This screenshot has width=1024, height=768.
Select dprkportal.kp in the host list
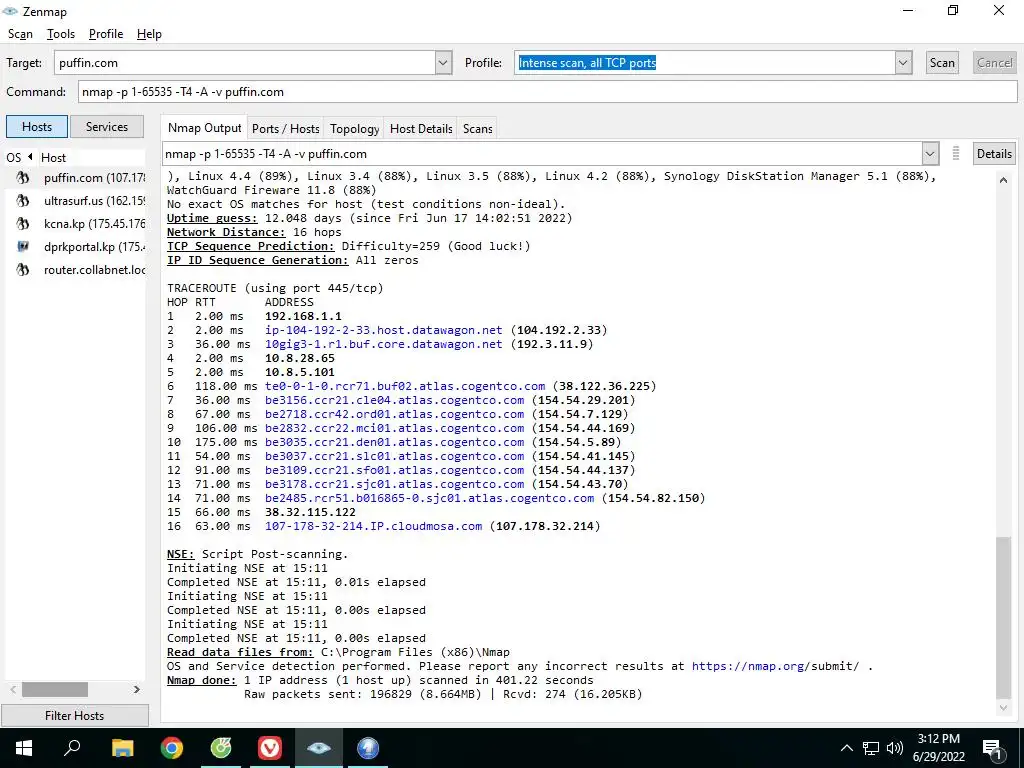point(76,247)
